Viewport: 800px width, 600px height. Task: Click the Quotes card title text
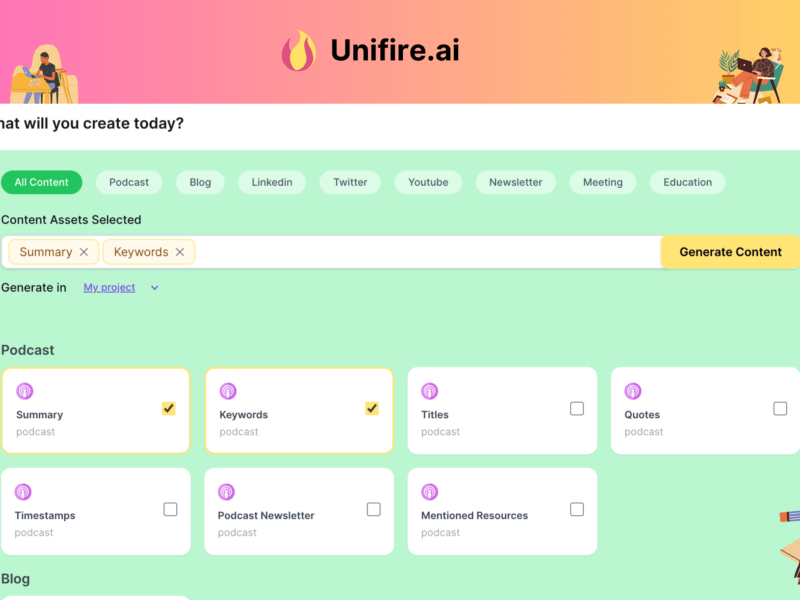pos(642,415)
